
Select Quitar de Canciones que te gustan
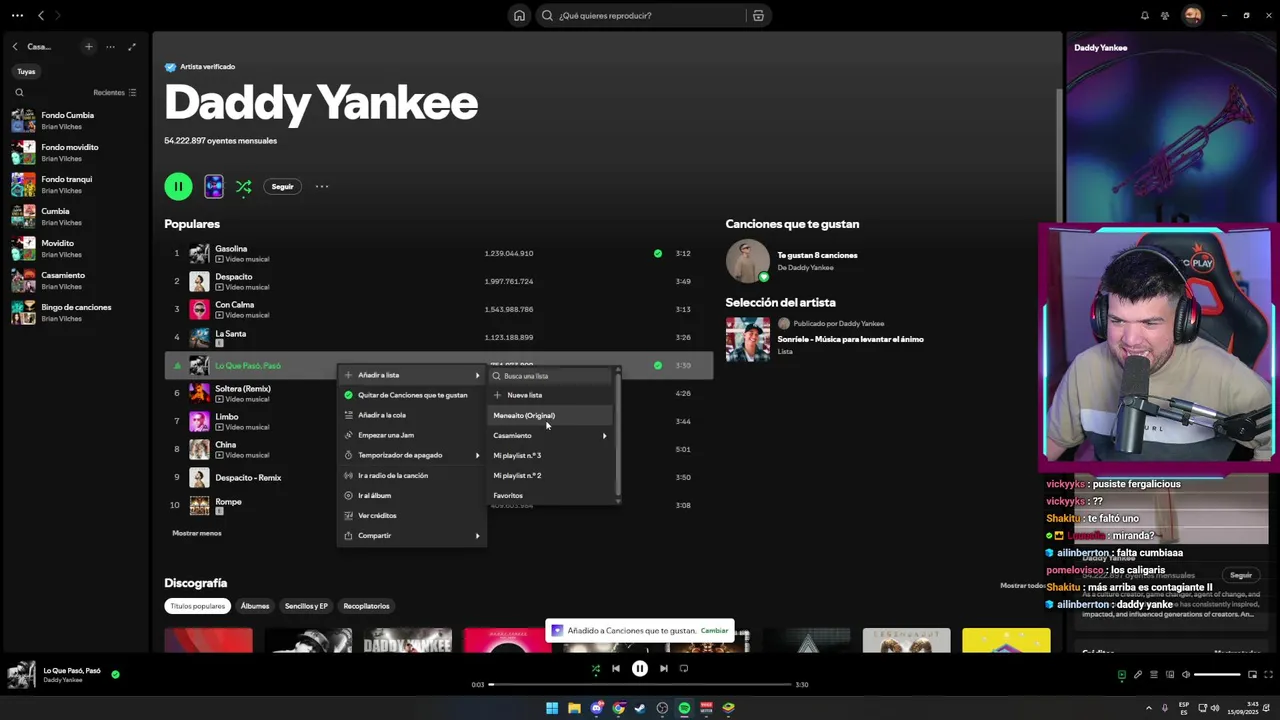(412, 395)
